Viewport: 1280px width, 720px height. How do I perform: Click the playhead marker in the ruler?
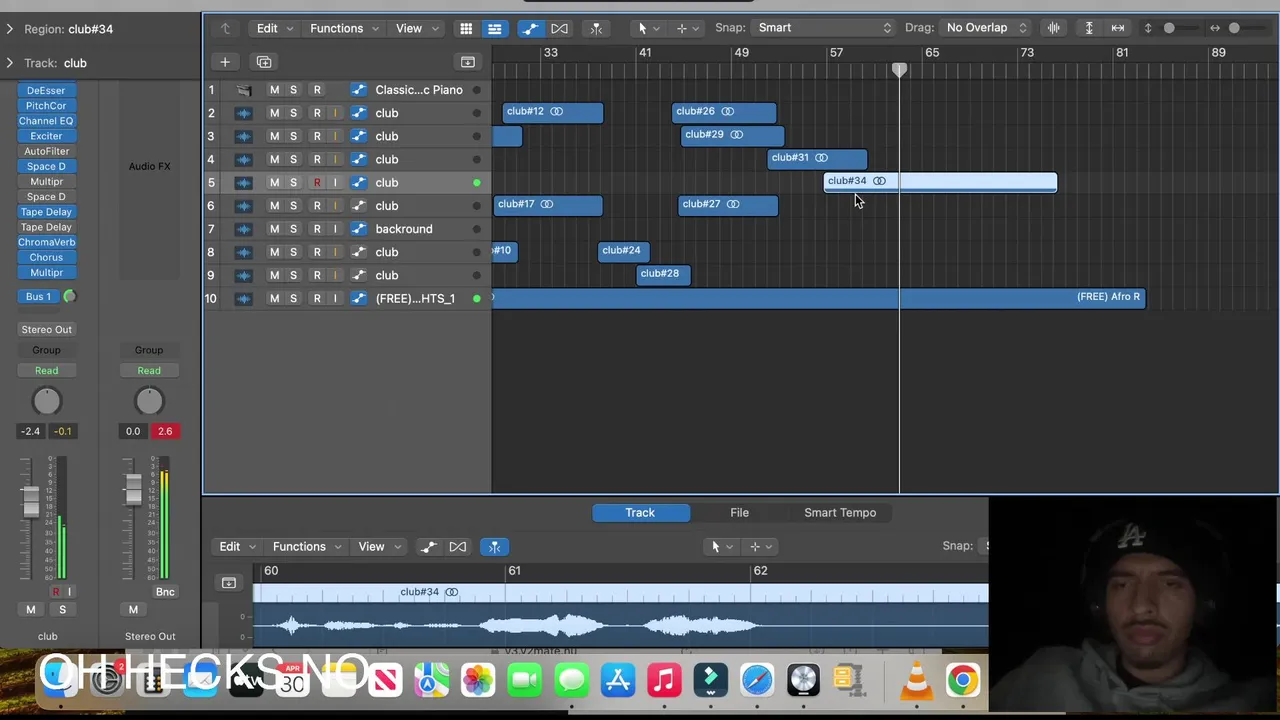pos(899,70)
